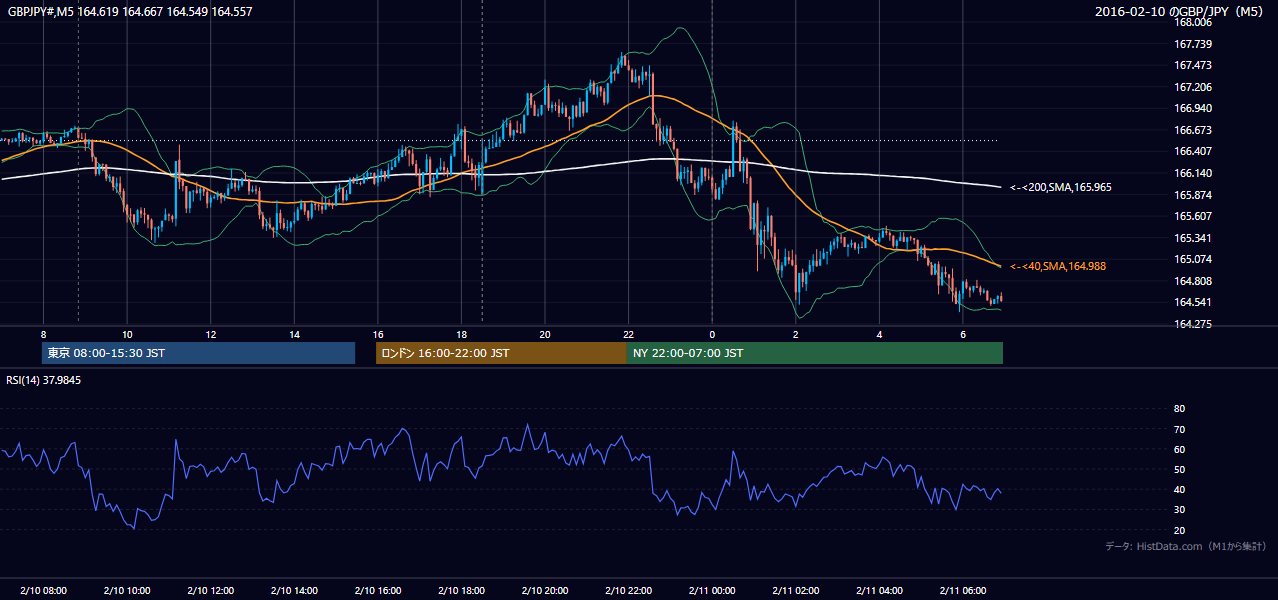Image resolution: width=1278 pixels, height=600 pixels.
Task: Click time axis label 2/10 22:00
Action: [x=629, y=590]
